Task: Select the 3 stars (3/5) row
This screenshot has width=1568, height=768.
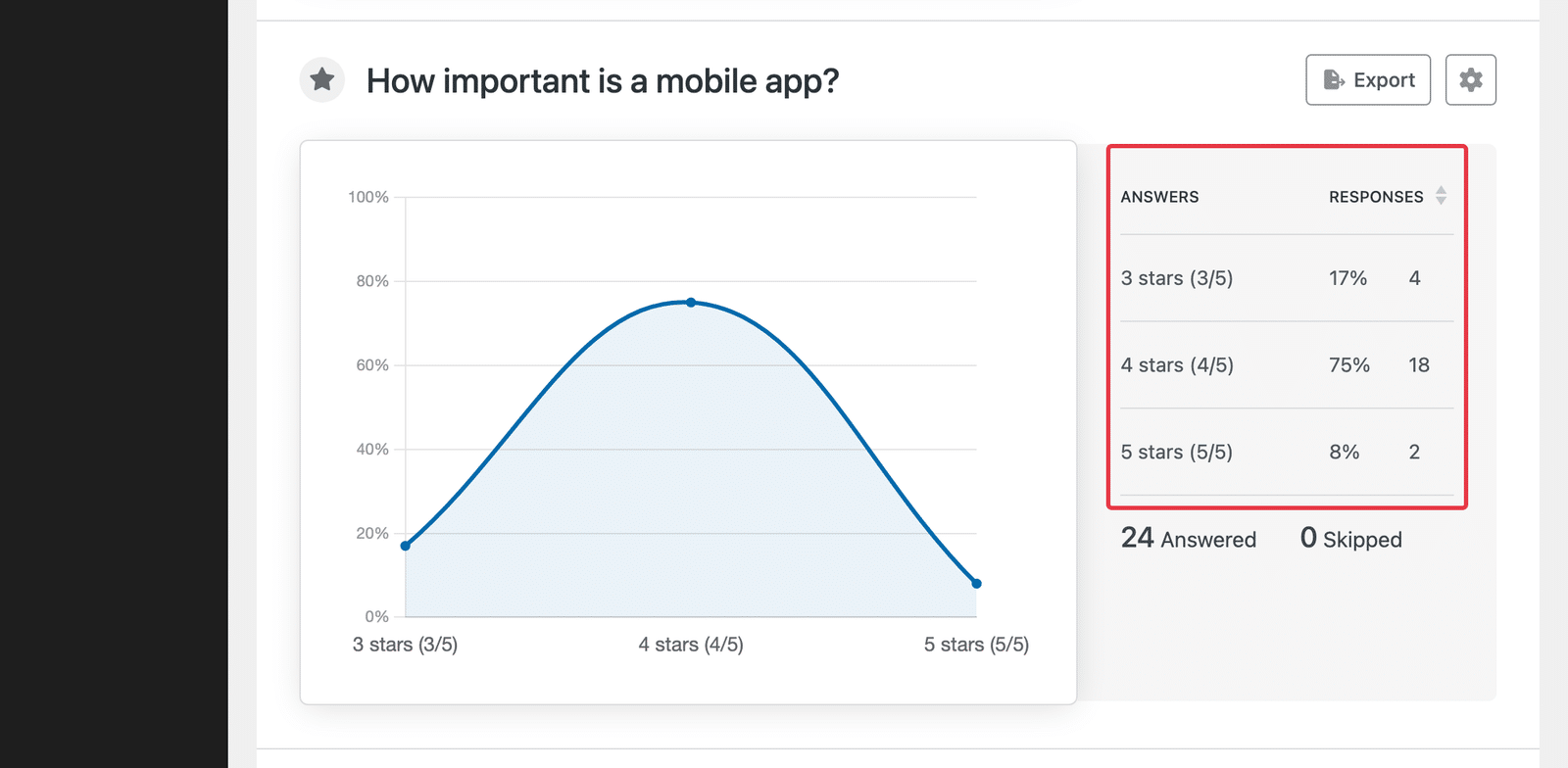Action: (1287, 278)
